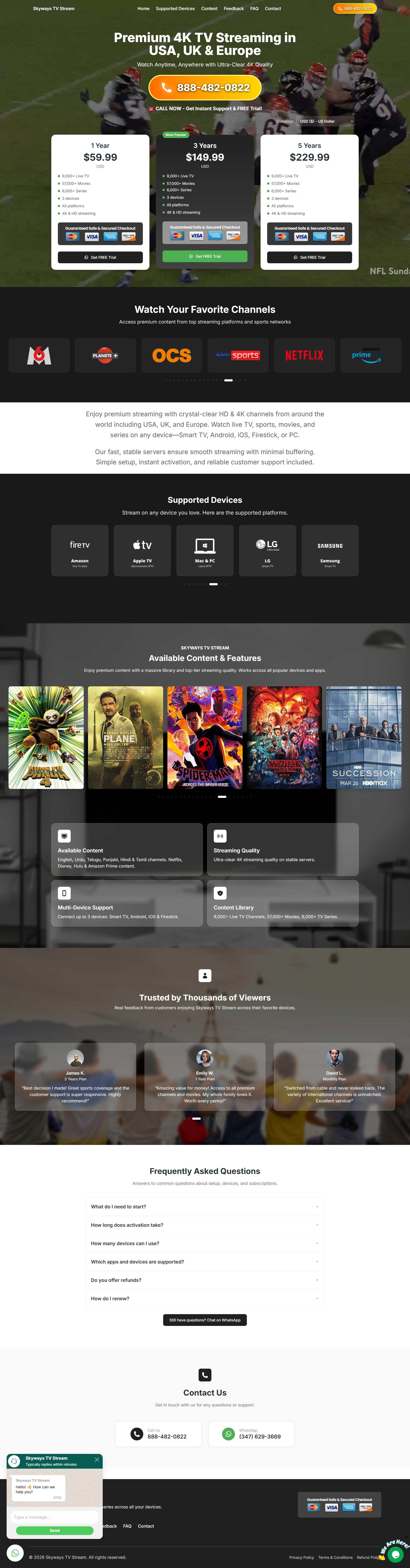
Task: Click the orange phone button in header
Action: point(355,9)
